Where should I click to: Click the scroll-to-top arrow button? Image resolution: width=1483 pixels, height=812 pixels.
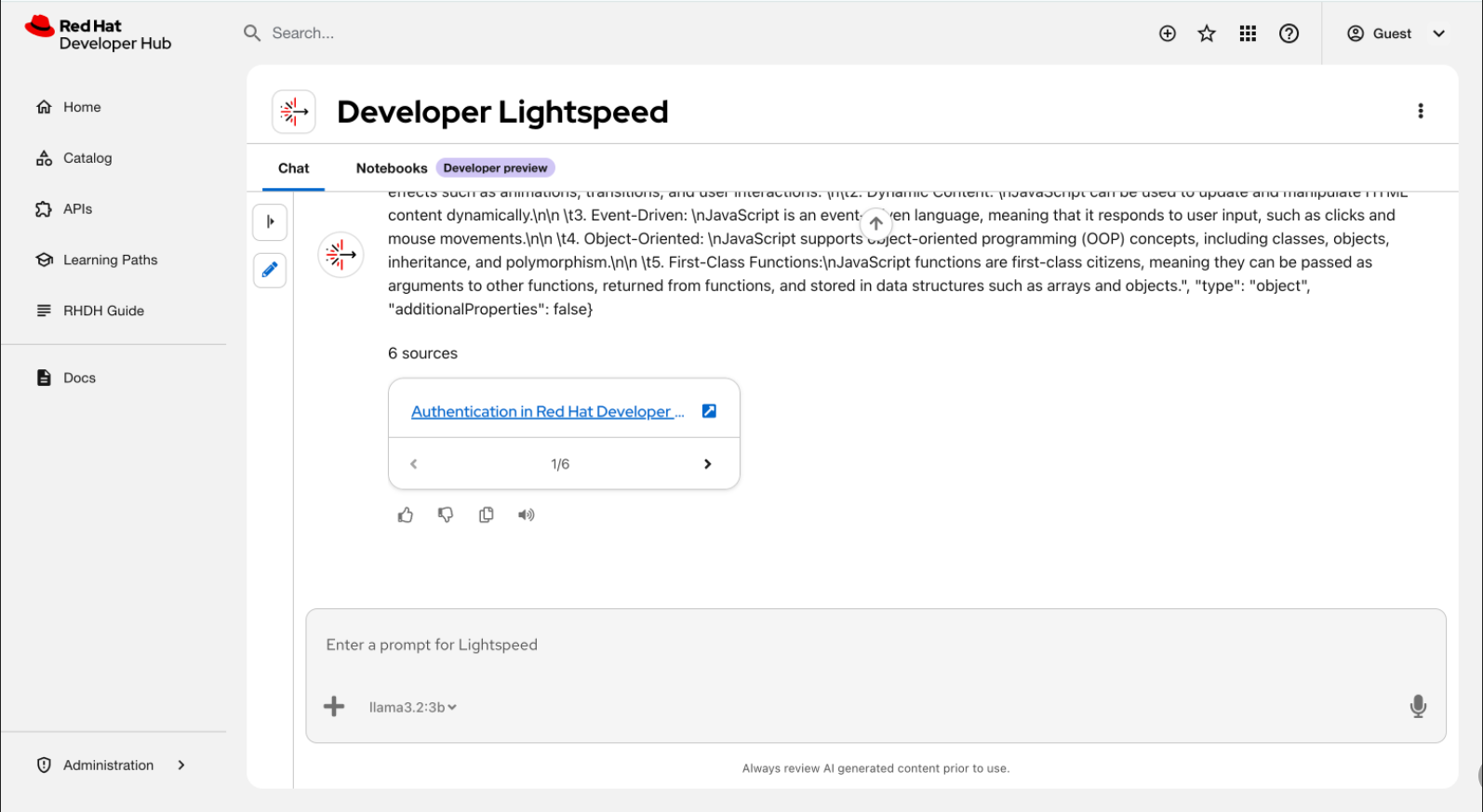pyautogui.click(x=875, y=223)
